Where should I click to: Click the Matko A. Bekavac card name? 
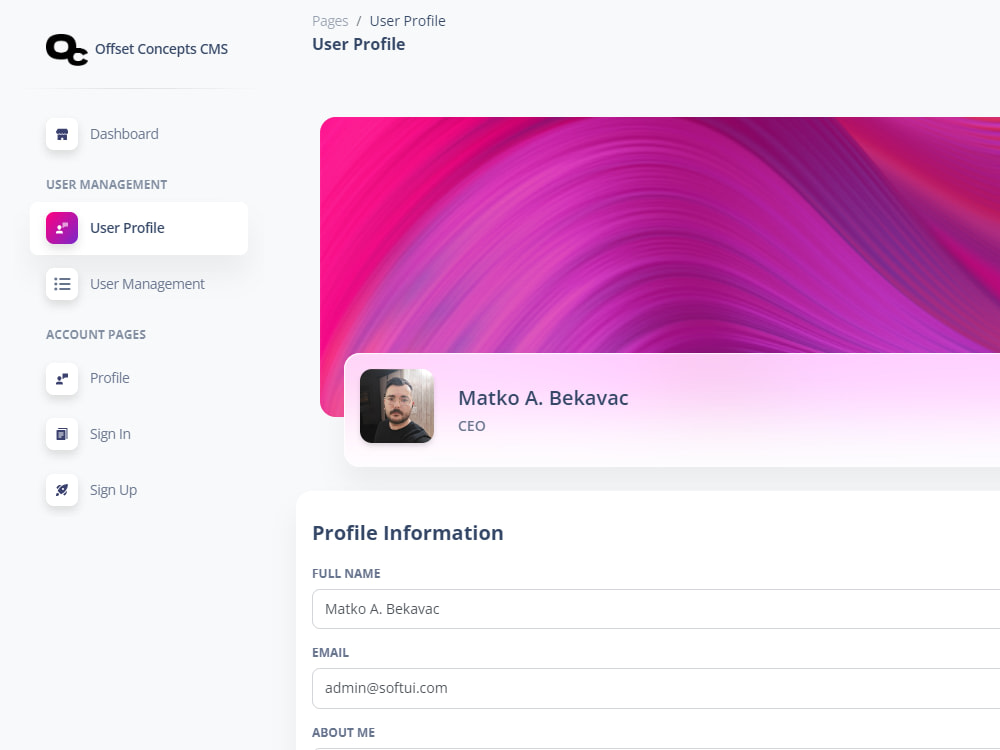543,398
